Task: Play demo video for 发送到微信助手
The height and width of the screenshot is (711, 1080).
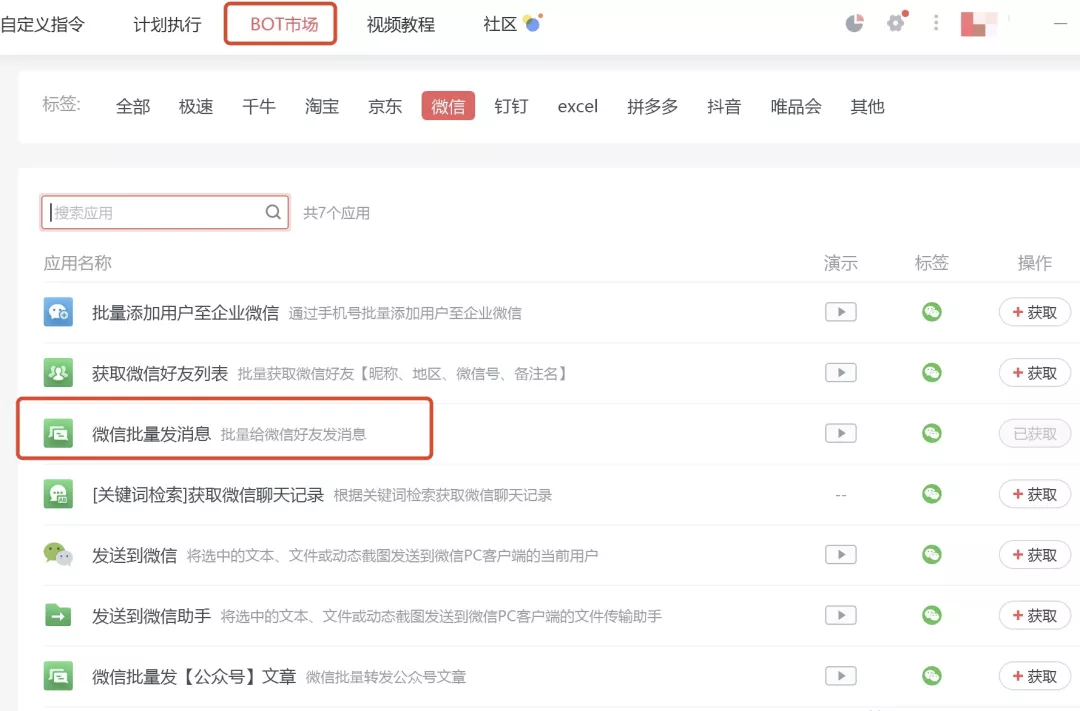Action: [840, 615]
